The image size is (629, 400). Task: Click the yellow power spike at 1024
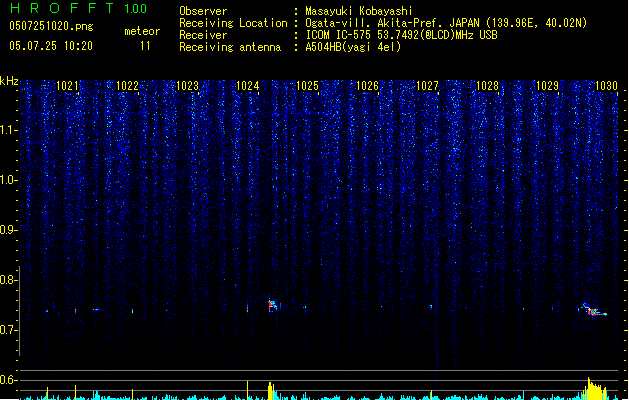coord(248,390)
